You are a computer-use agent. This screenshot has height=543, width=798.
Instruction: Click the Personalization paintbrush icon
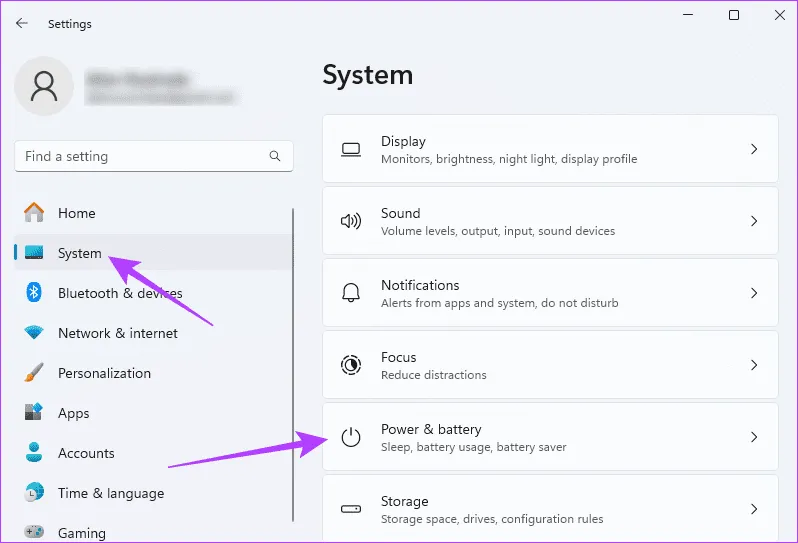[34, 373]
